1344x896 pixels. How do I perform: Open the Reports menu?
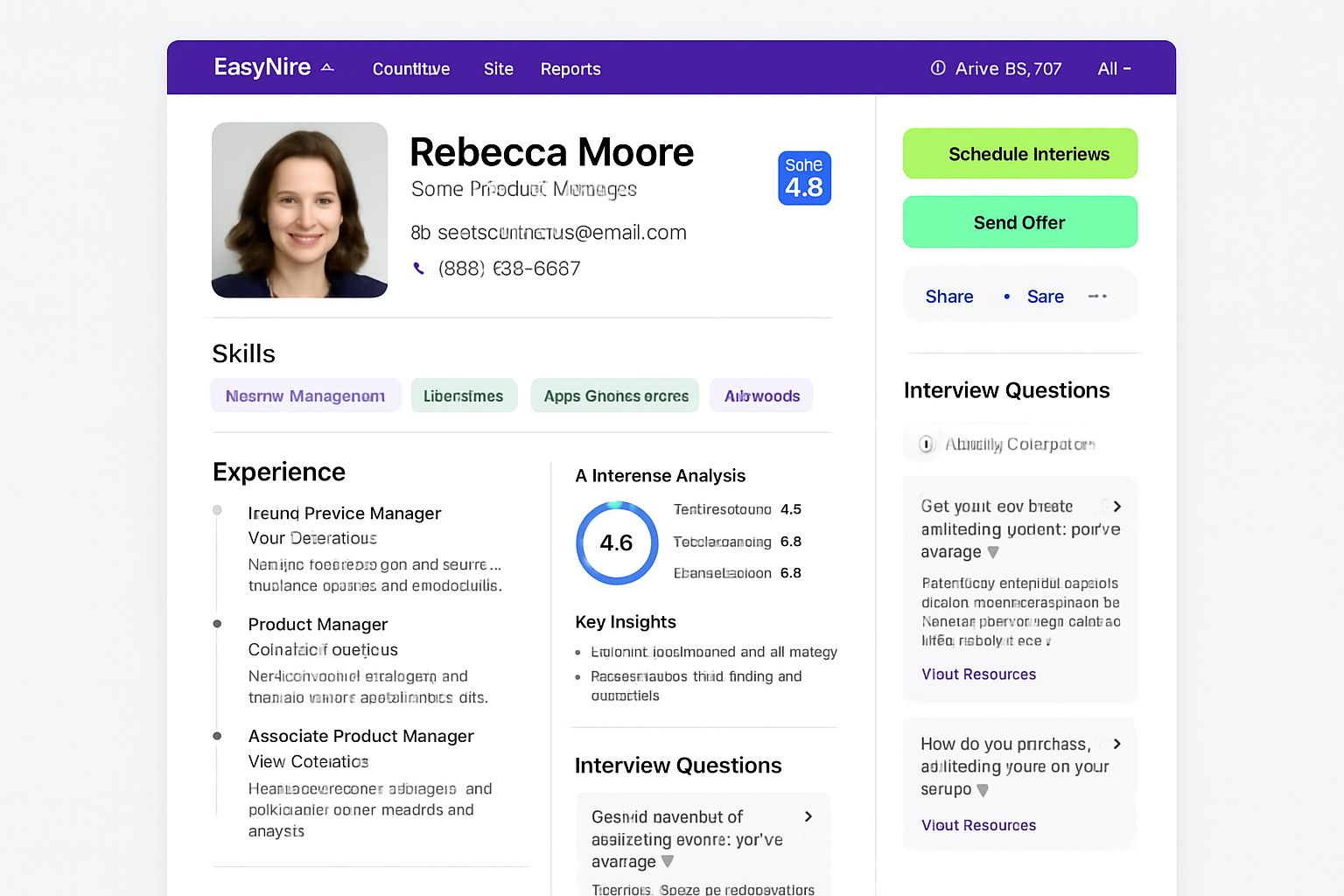[570, 68]
